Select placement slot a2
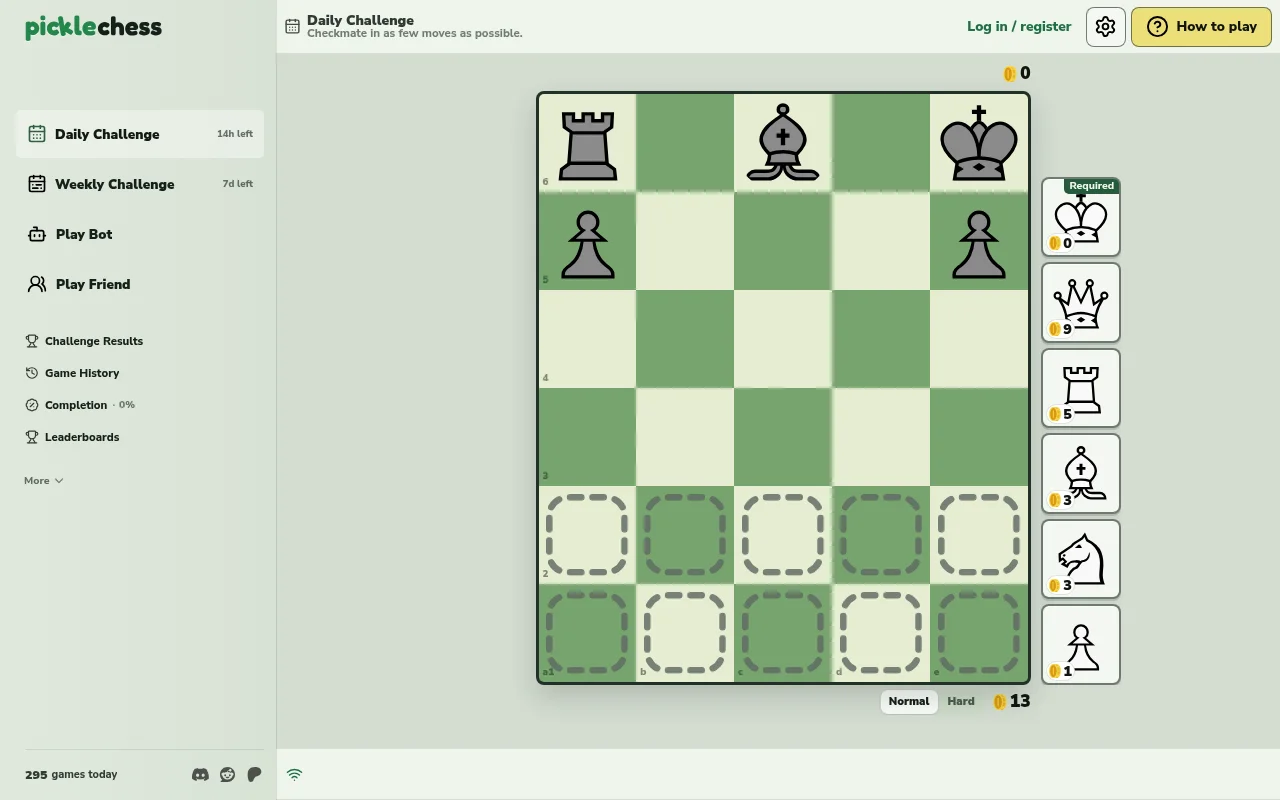This screenshot has width=1280, height=800. point(587,535)
